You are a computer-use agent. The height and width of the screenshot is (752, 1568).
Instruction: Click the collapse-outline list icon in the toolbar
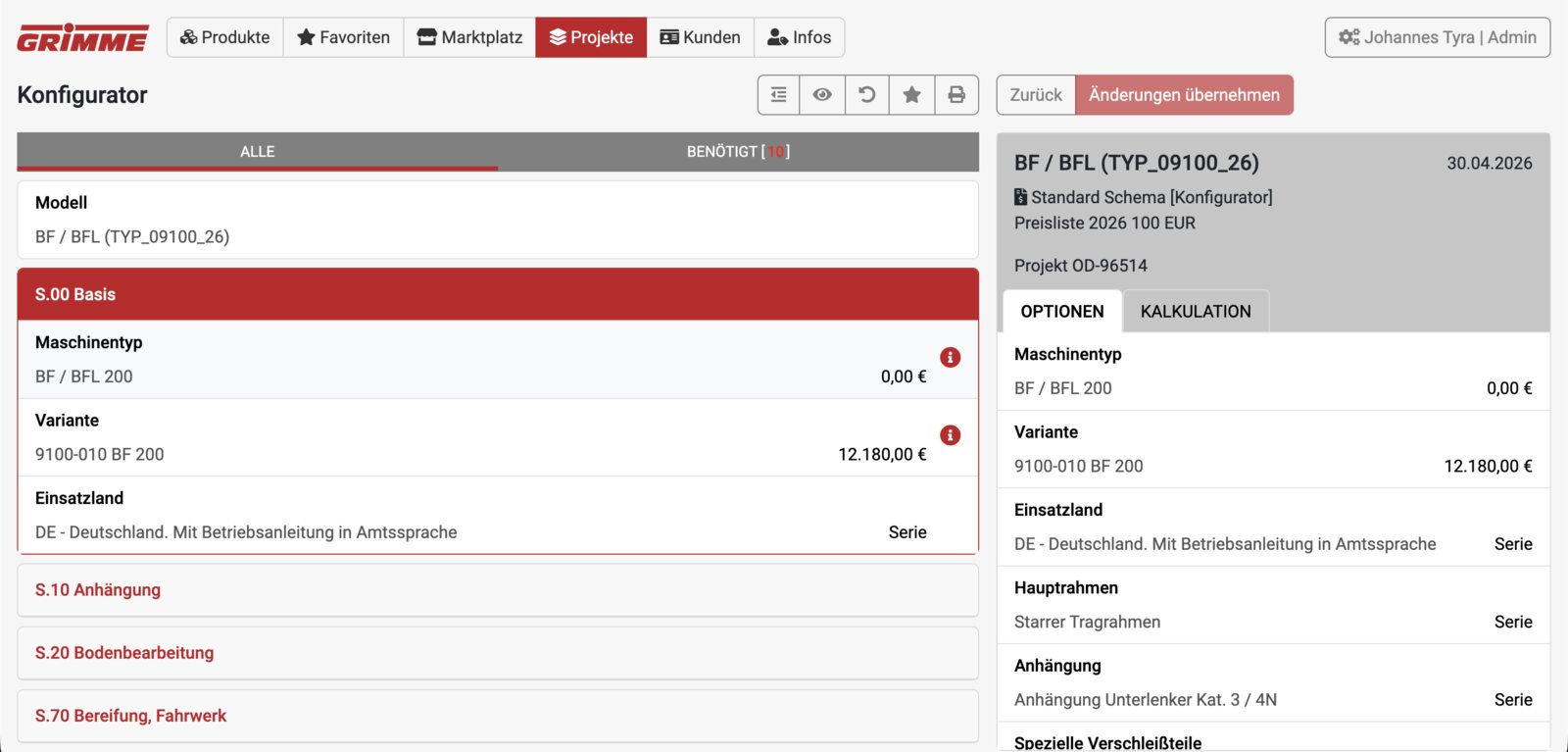click(779, 95)
